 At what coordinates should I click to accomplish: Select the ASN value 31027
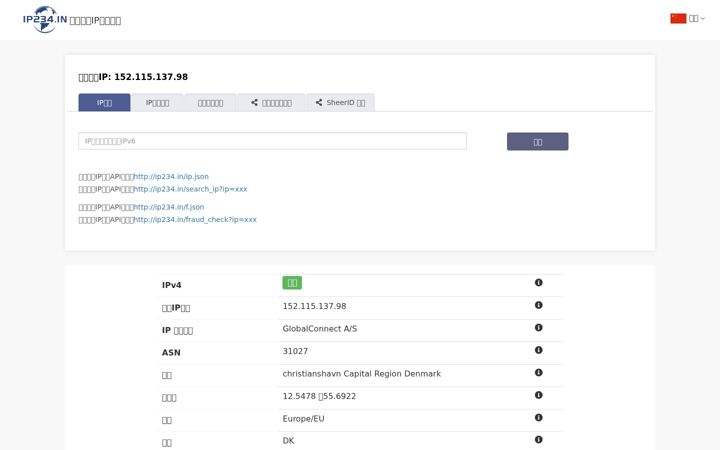coord(295,351)
